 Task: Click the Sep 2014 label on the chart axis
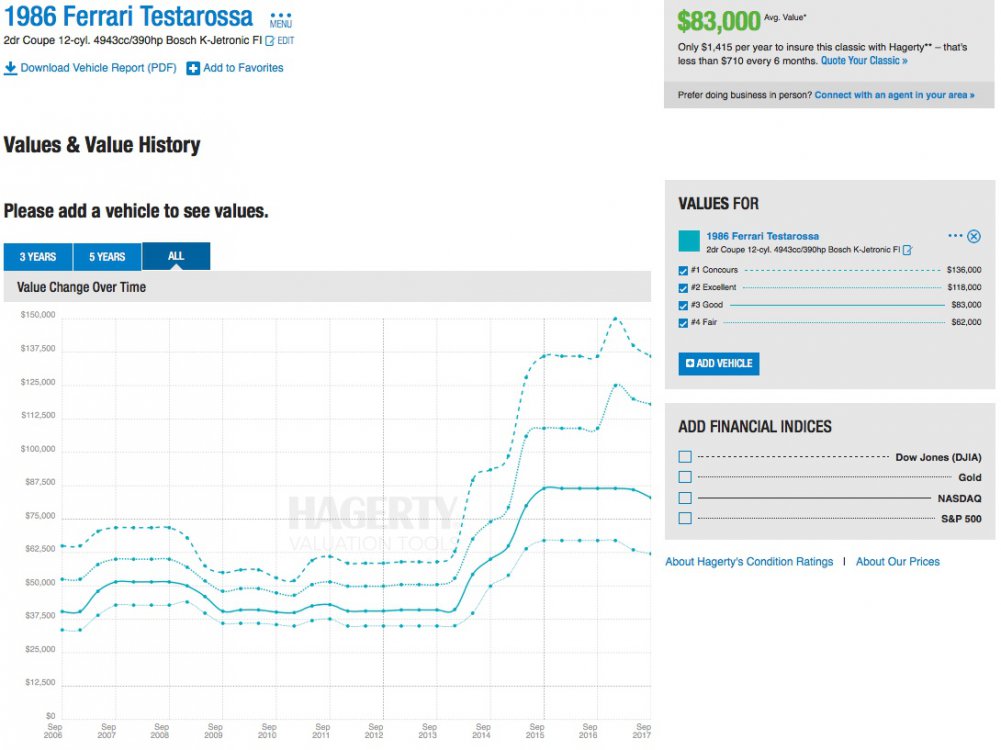pyautogui.click(x=482, y=731)
